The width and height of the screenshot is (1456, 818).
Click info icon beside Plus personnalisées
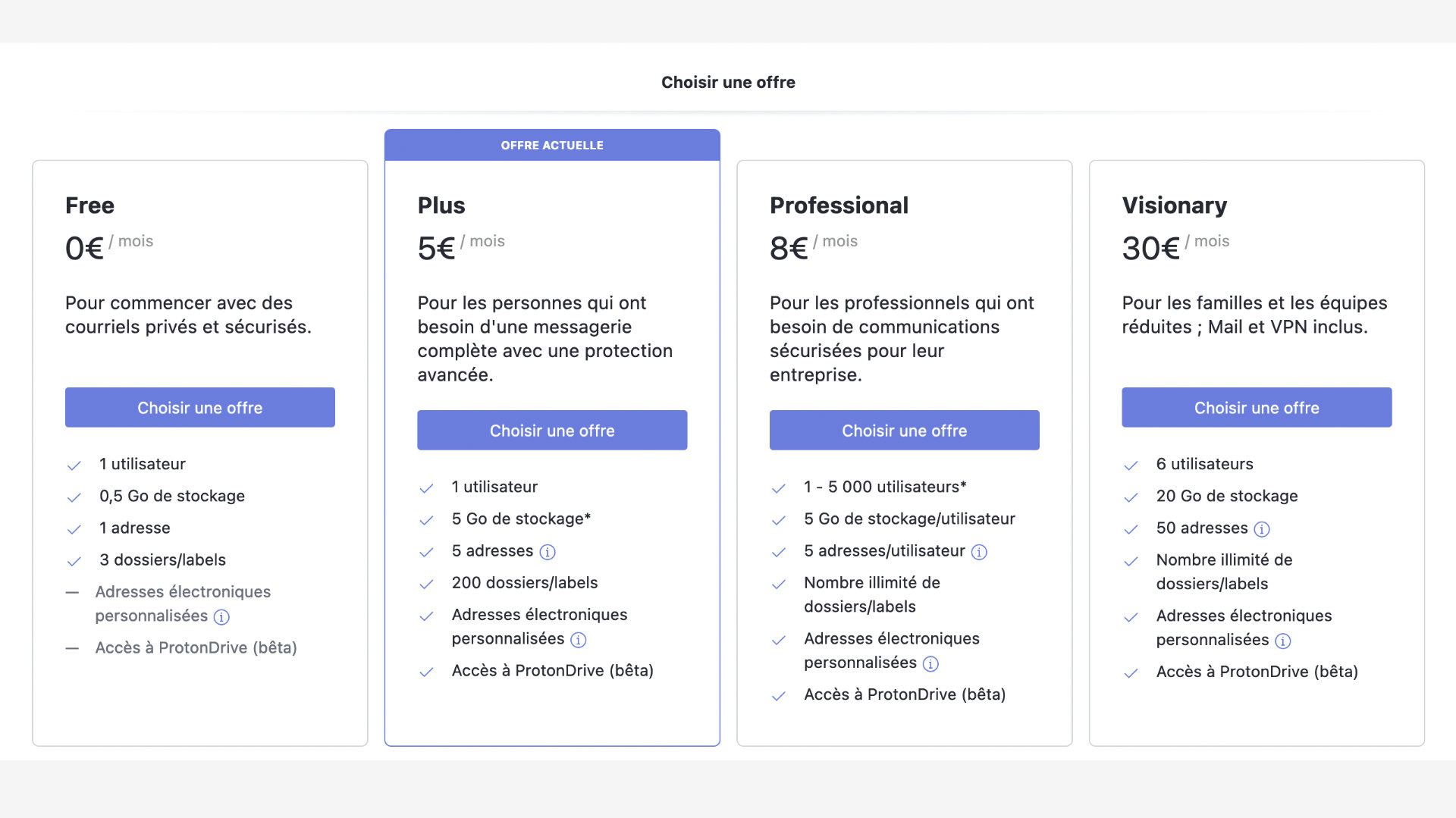click(579, 640)
